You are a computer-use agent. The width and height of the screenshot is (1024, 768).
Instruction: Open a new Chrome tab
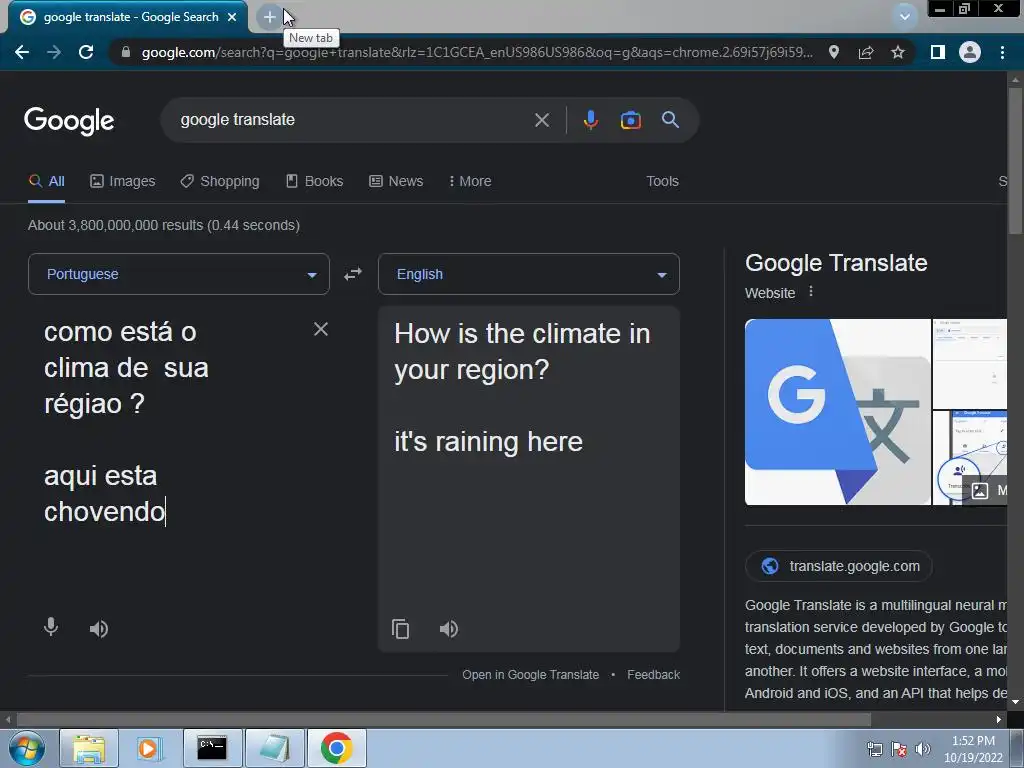tap(269, 17)
